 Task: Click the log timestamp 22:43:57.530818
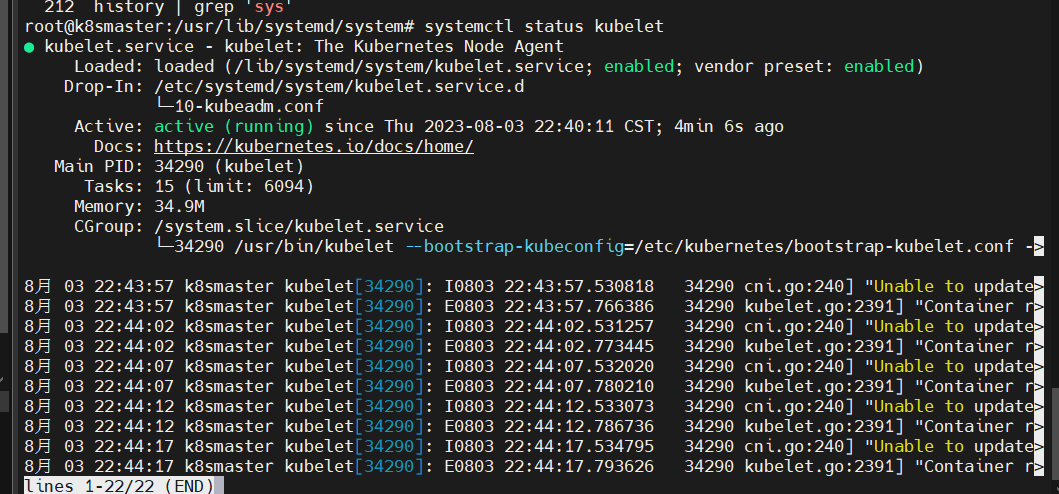tap(578, 286)
